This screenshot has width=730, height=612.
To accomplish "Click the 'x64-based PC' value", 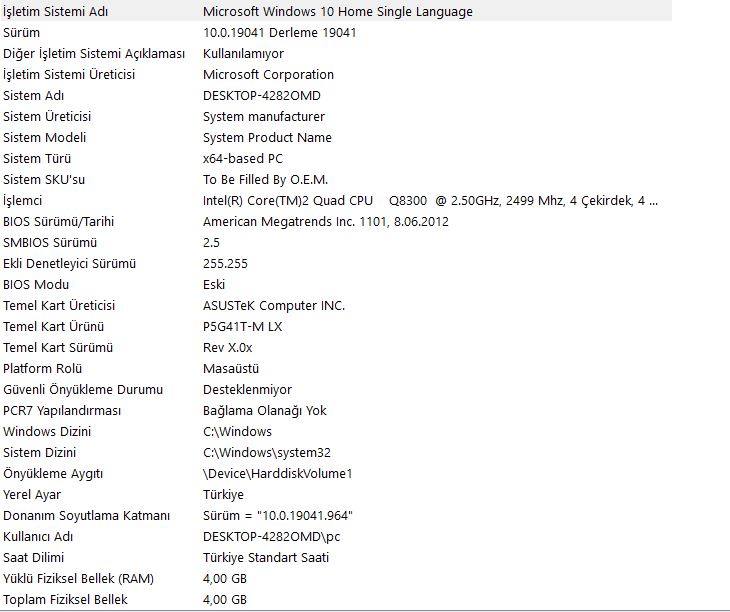I will point(243,158).
